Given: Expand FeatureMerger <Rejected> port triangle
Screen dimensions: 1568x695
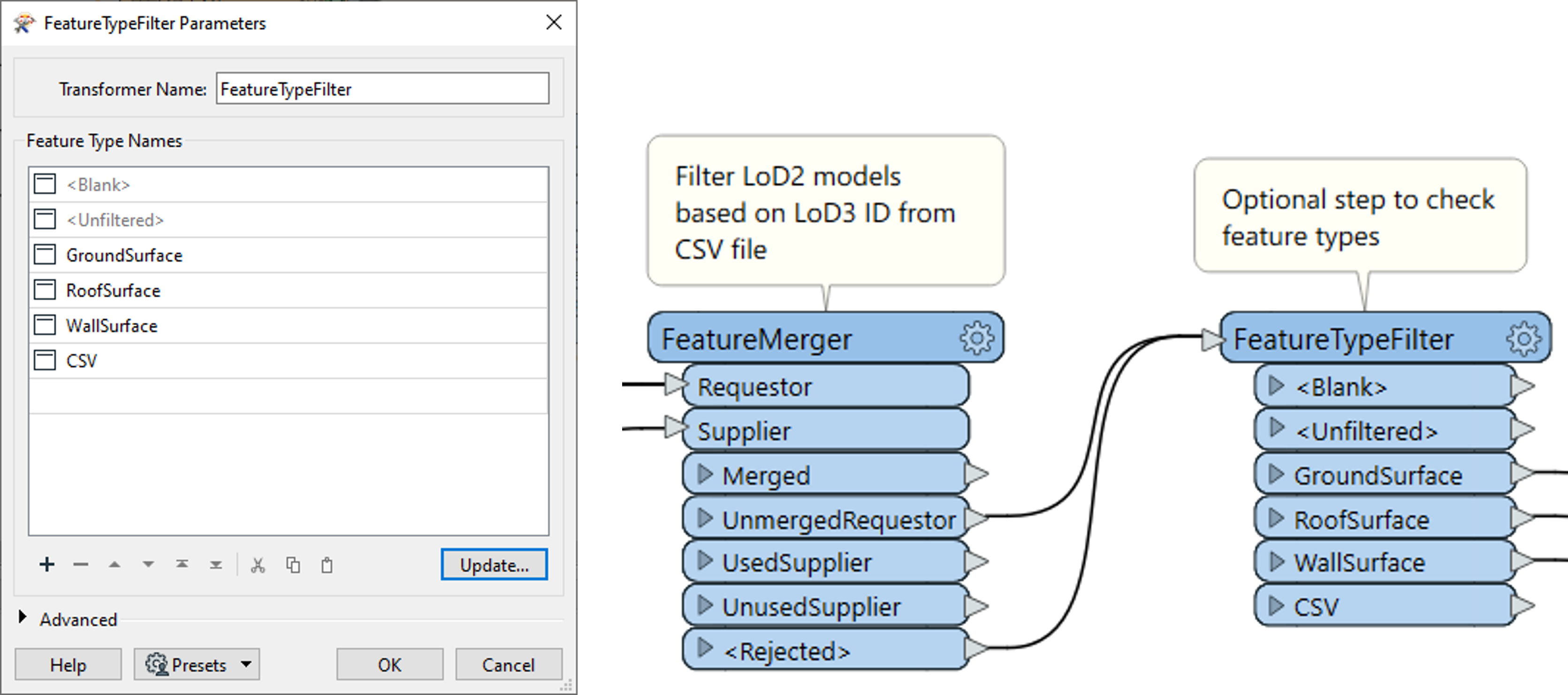Looking at the screenshot, I should tap(704, 648).
